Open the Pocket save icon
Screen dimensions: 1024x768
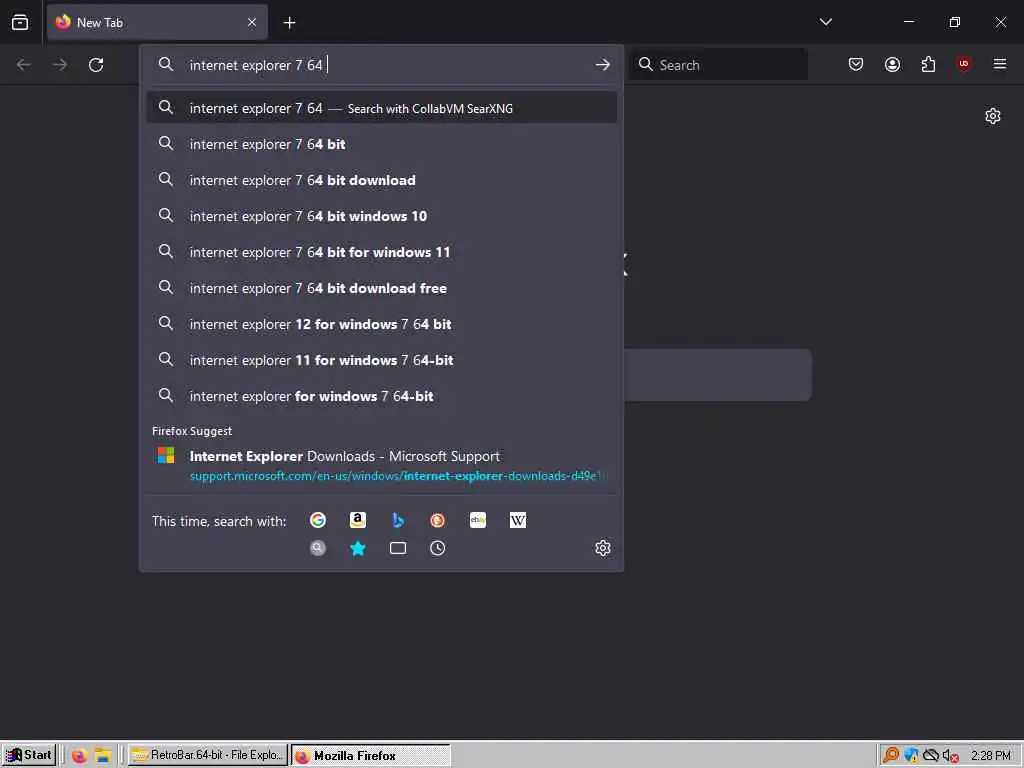856,64
